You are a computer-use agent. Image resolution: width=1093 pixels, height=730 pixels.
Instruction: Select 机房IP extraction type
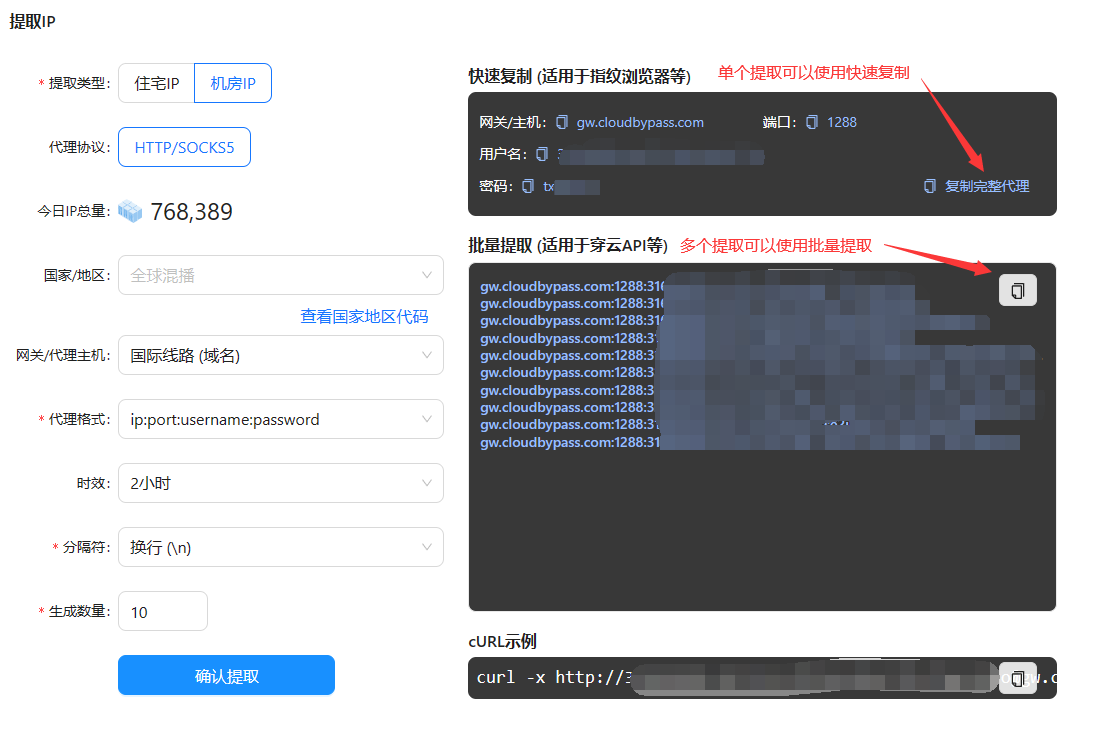pos(233,83)
